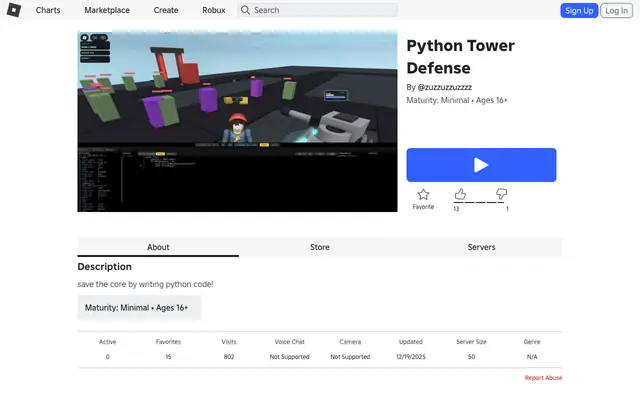
Task: Focus the Search input field
Action: click(318, 10)
